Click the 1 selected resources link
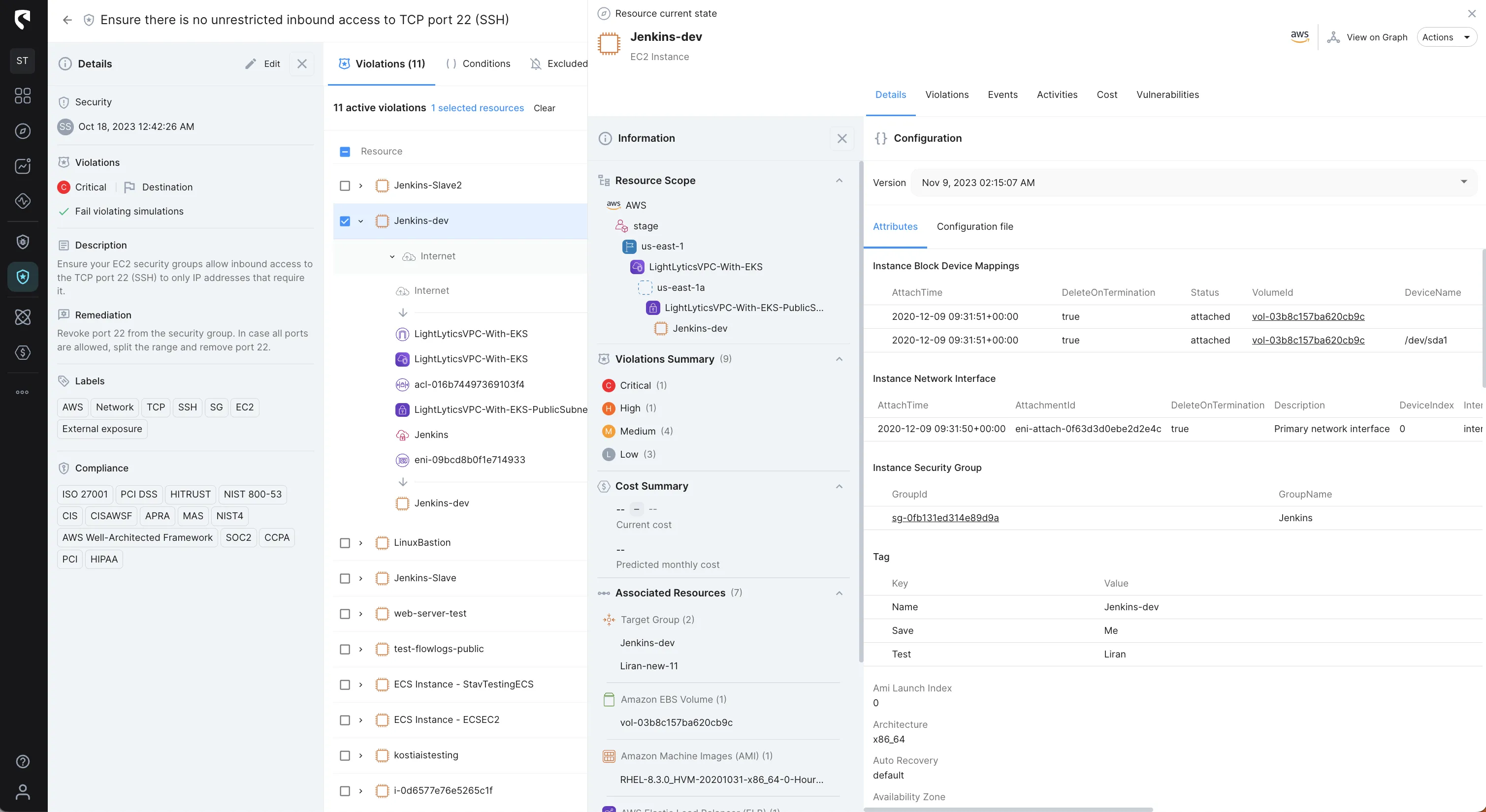This screenshot has height=812, width=1486. [x=478, y=108]
